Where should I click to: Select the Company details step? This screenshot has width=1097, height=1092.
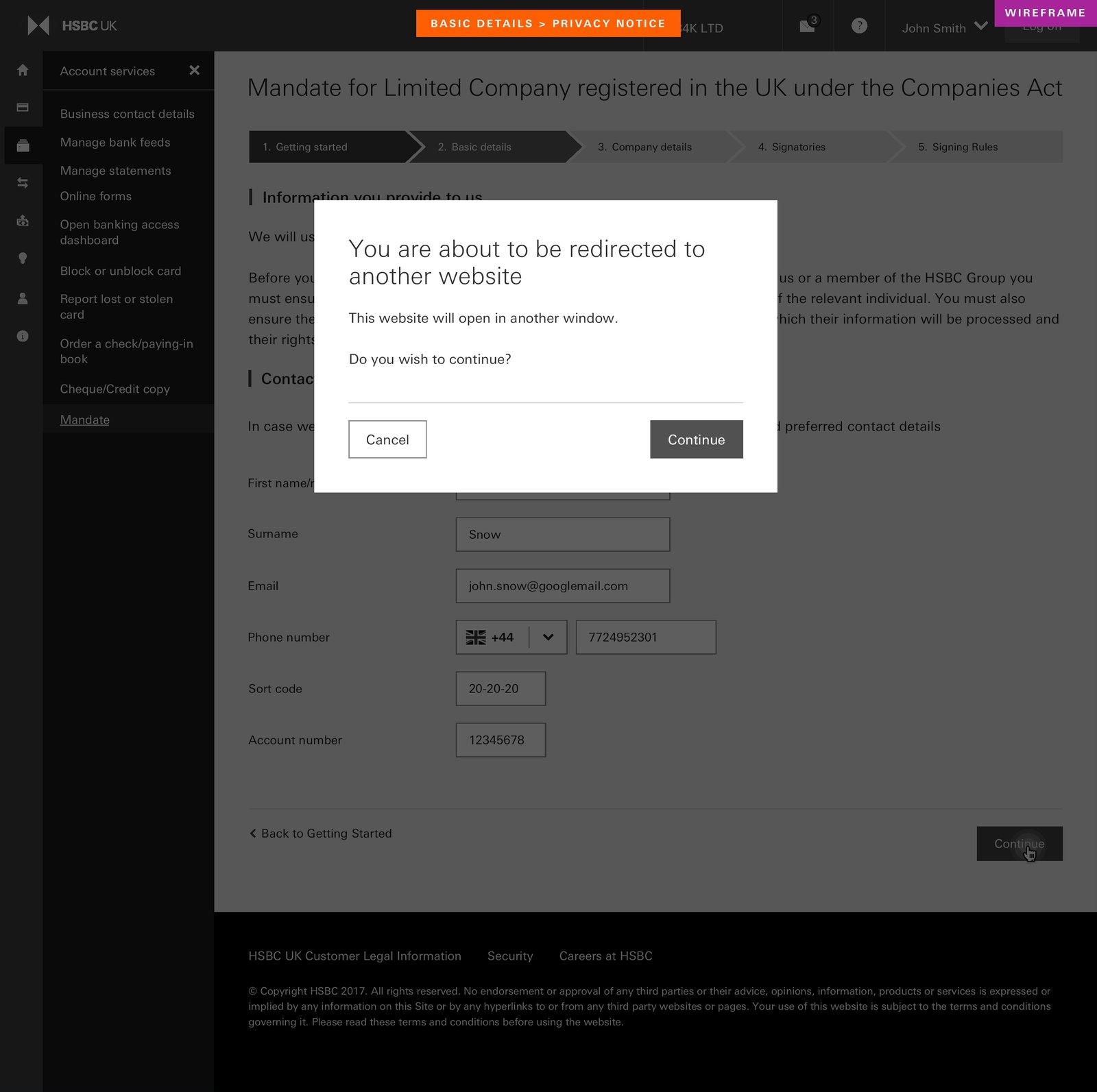coord(645,147)
